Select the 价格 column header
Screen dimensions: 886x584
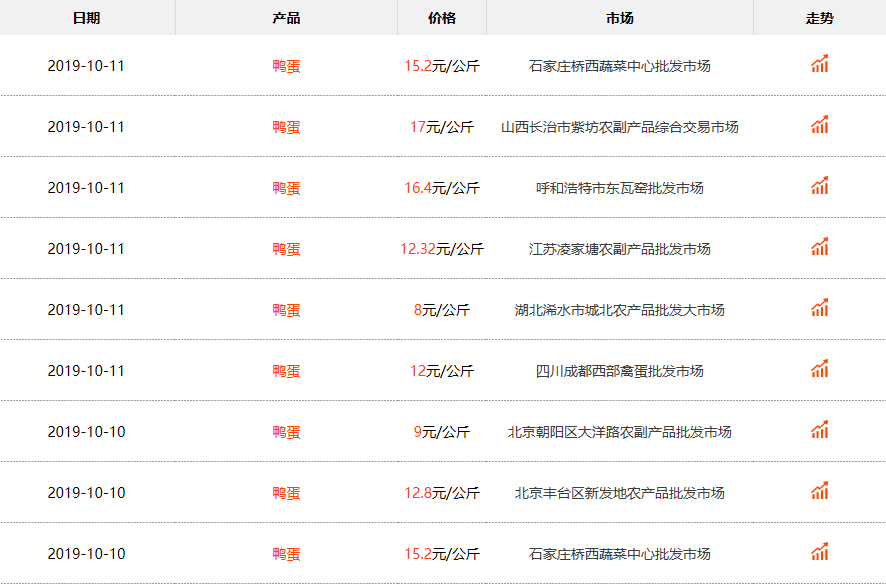pos(442,18)
